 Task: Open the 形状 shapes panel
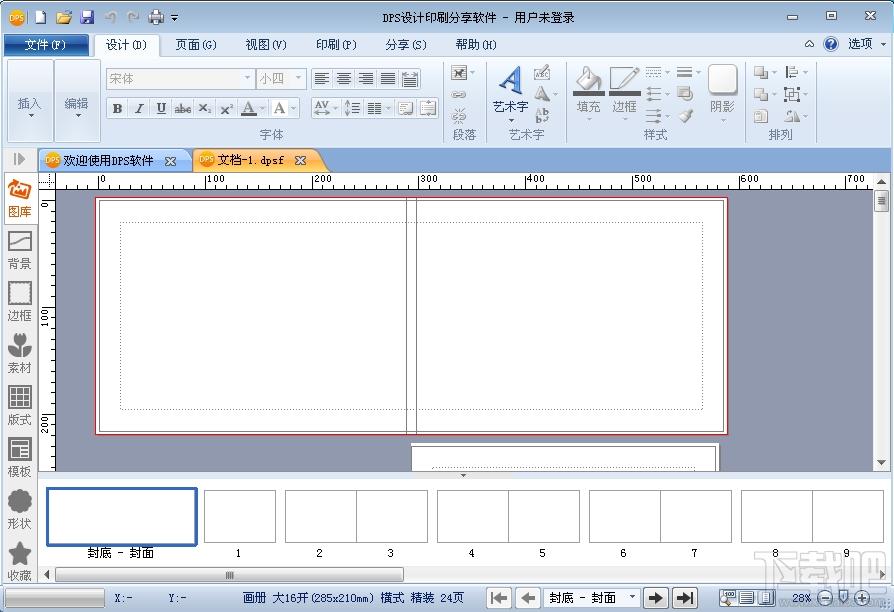point(19,509)
